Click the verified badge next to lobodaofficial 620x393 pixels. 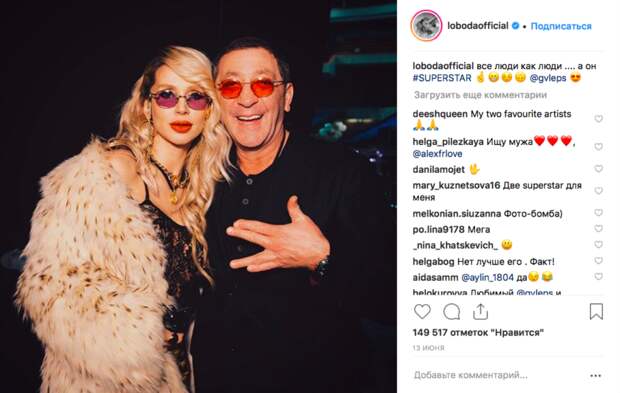pos(515,26)
